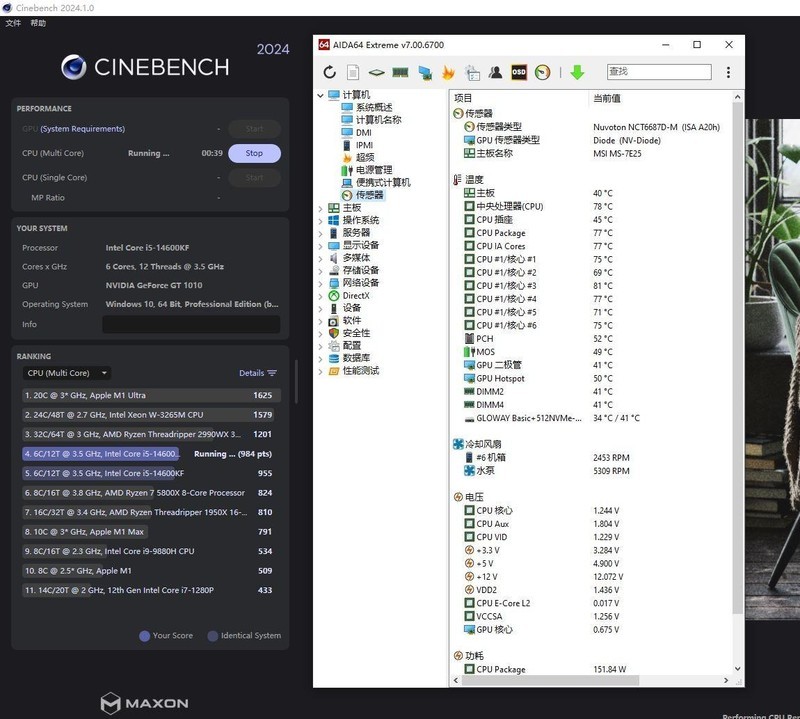Open the CPU (Multi Core) ranking dropdown
The height and width of the screenshot is (719, 800).
coord(66,373)
